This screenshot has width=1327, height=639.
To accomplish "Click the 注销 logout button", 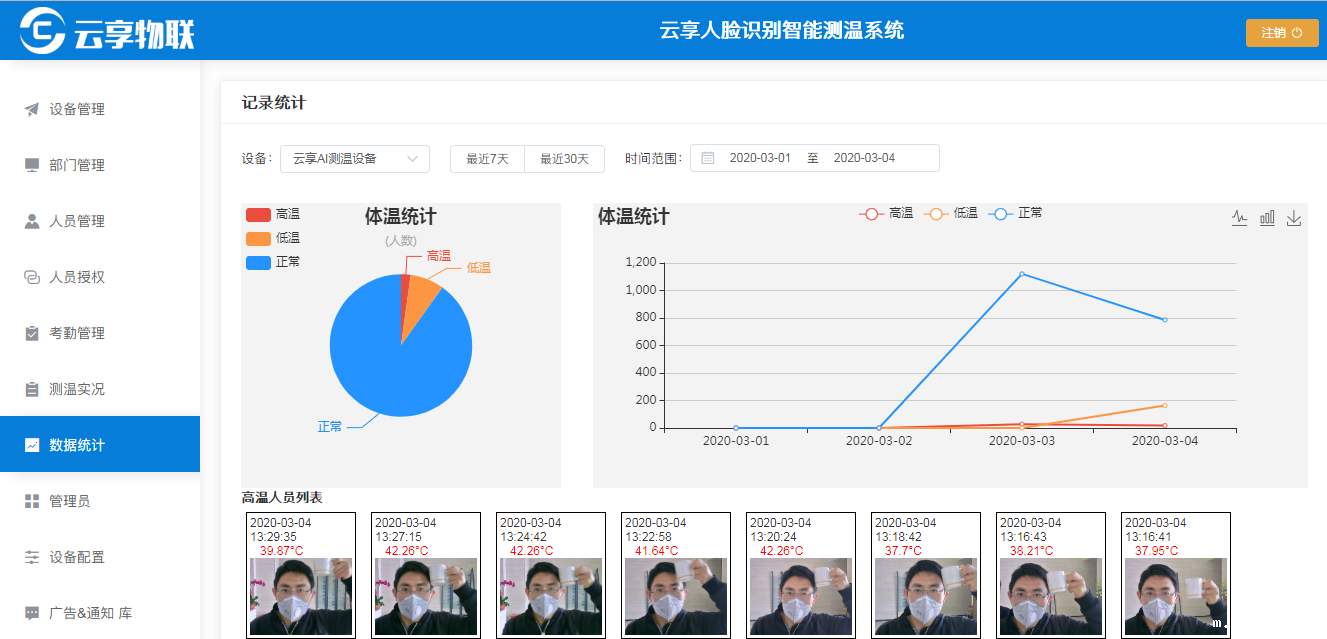I will 1282,33.
